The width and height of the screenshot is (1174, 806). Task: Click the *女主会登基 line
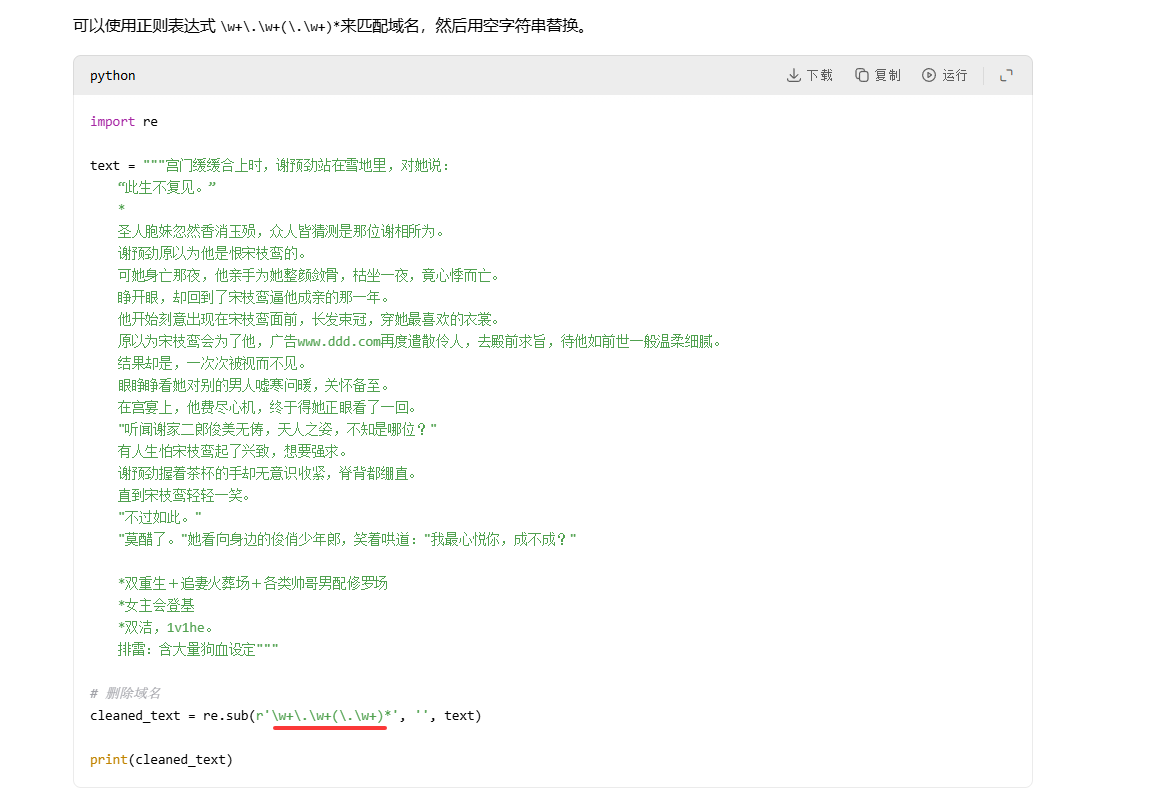click(156, 605)
